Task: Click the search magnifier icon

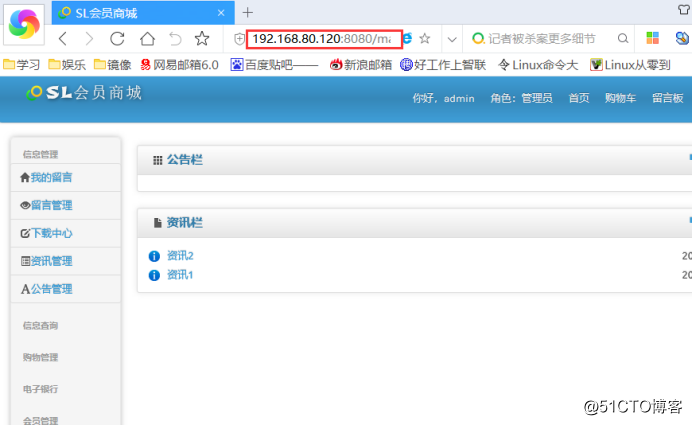Action: click(623, 39)
